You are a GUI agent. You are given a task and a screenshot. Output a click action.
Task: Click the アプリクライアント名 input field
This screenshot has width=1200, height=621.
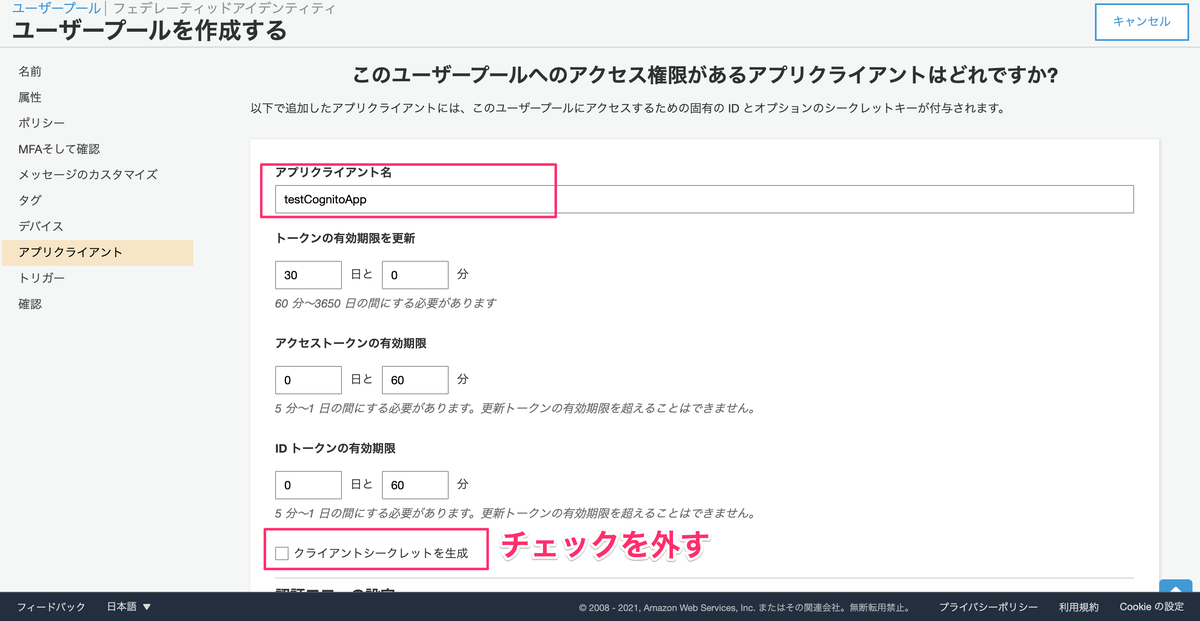pos(704,199)
